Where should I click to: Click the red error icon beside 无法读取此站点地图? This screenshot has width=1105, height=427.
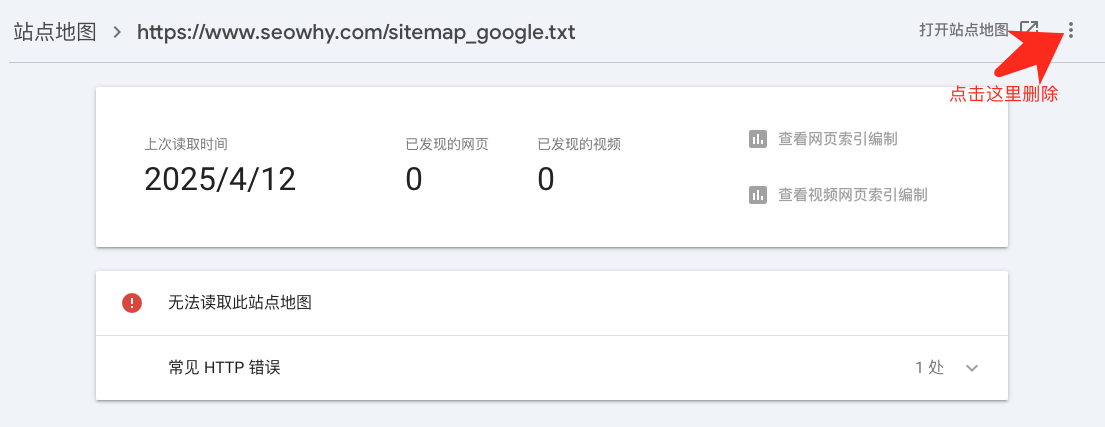pos(132,302)
